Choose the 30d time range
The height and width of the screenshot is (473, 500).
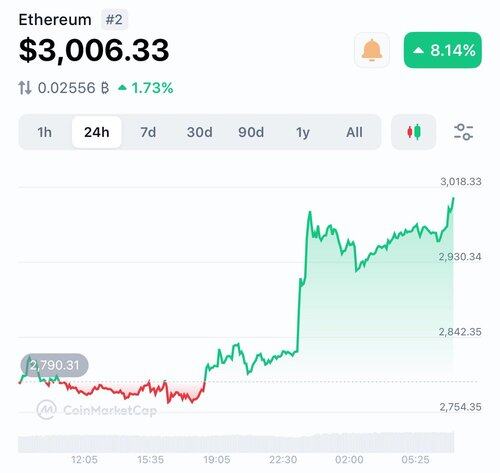[199, 132]
